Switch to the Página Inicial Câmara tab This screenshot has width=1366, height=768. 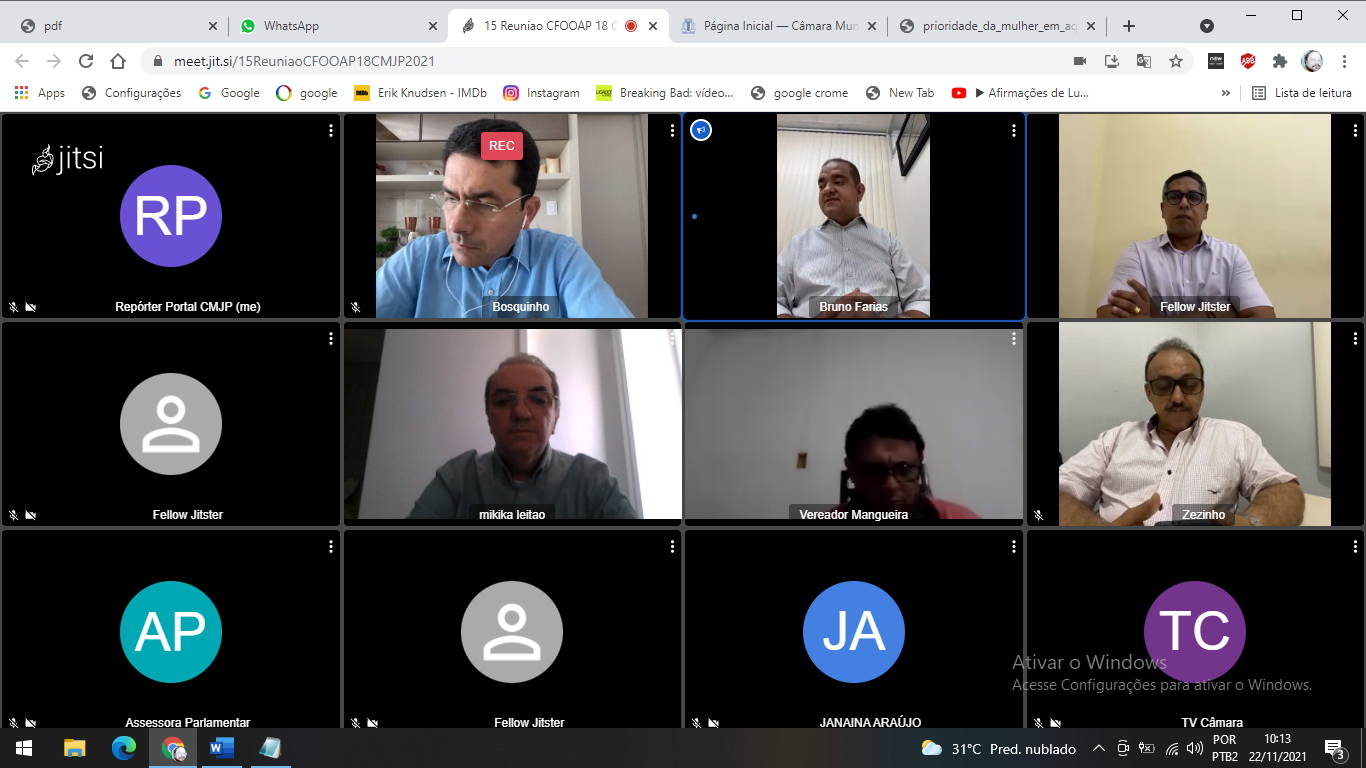780,26
